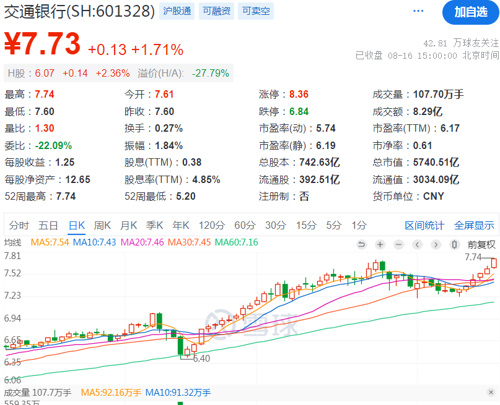Zoom in the chart with plus icon
The image size is (500, 405).
point(380,245)
